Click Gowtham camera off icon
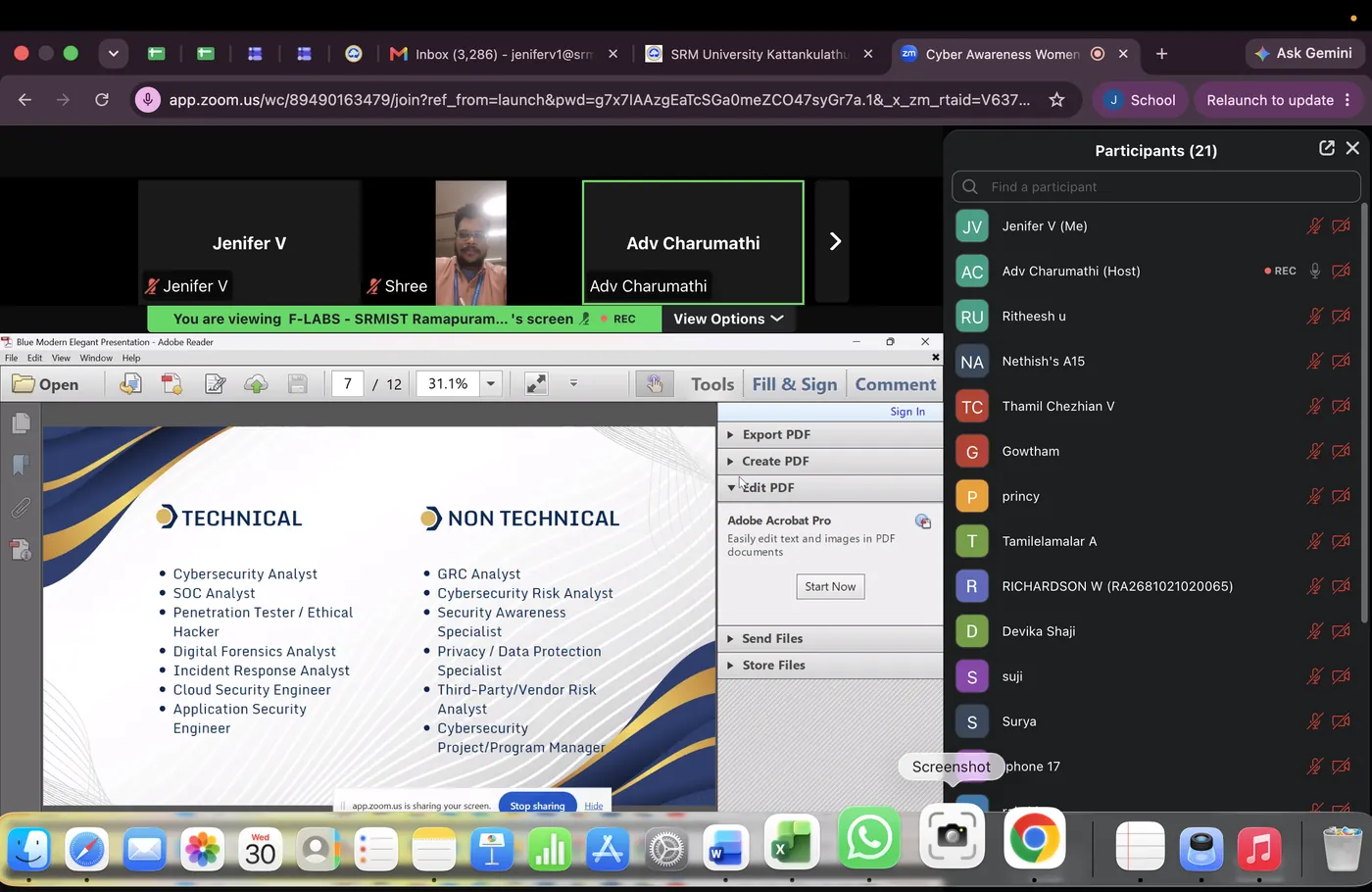The image size is (1372, 892). pos(1342,451)
